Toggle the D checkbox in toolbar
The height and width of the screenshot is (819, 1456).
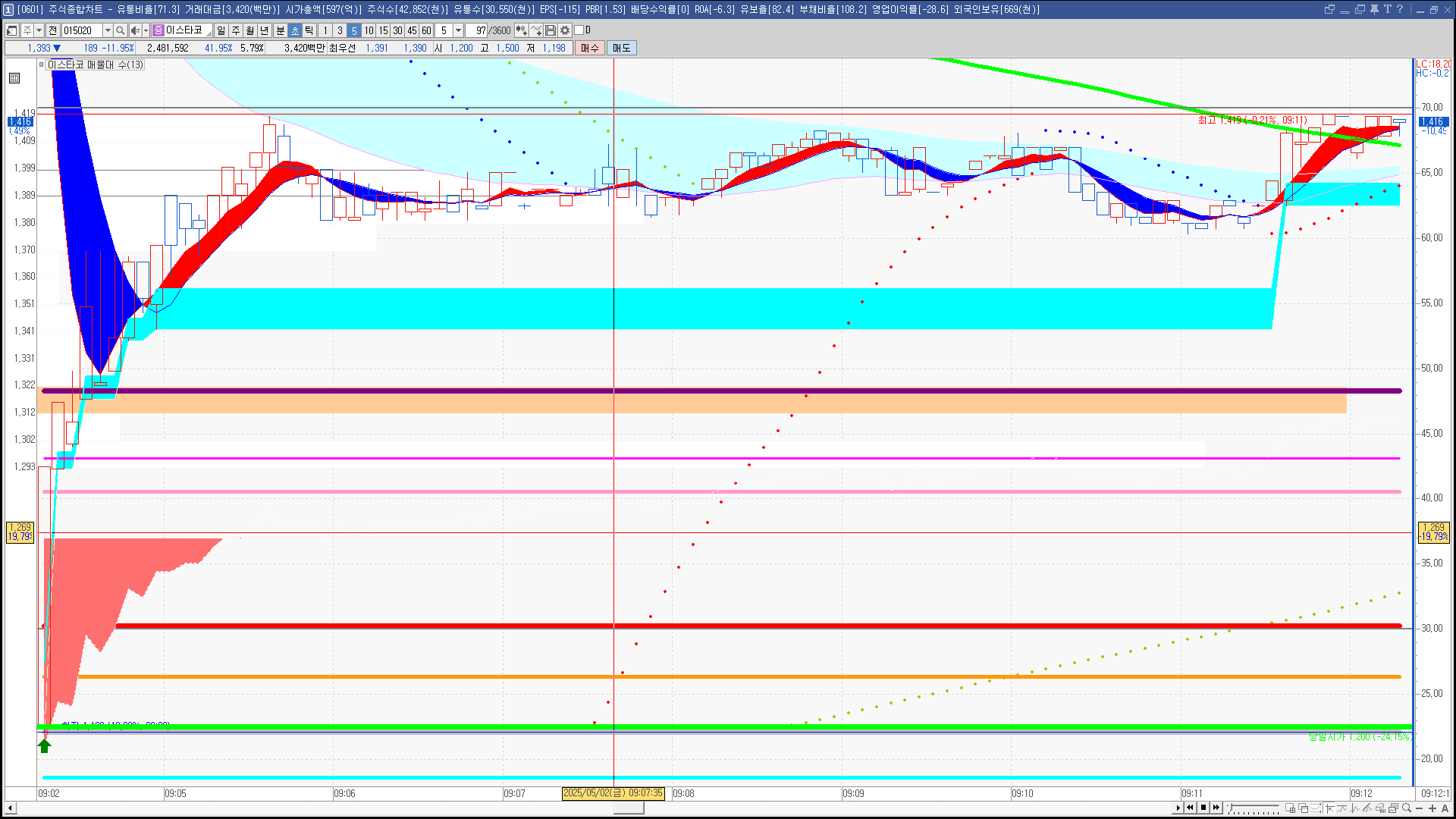coord(579,30)
